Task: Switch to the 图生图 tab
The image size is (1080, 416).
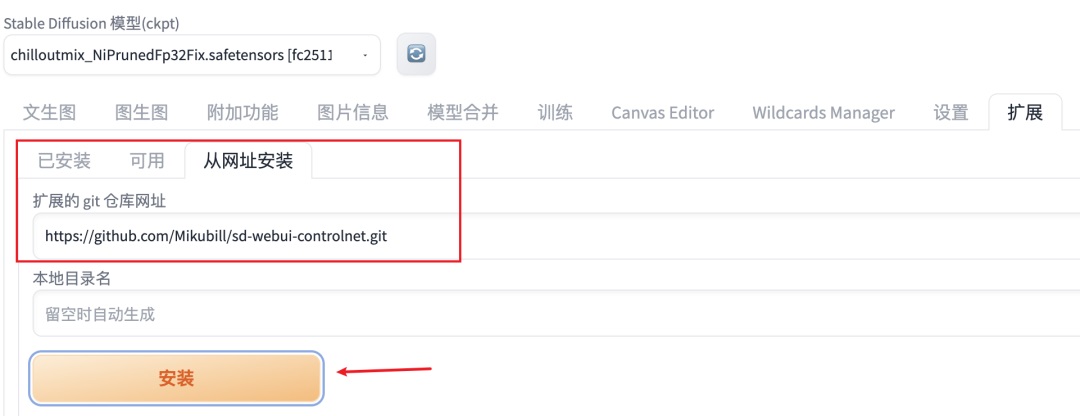Action: pyautogui.click(x=141, y=112)
